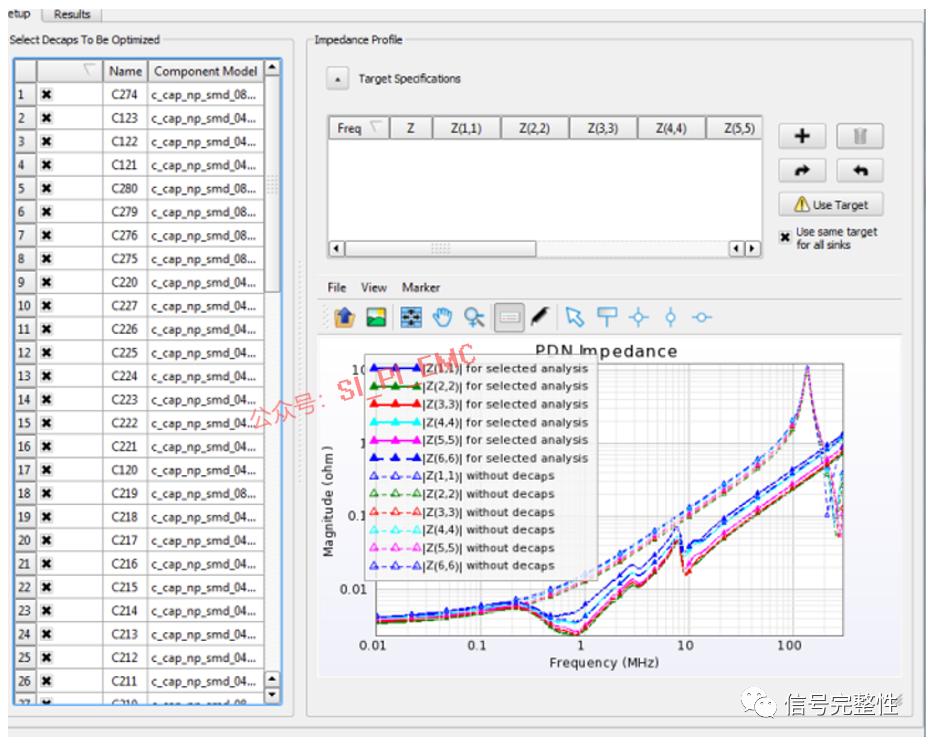Image resolution: width=928 pixels, height=745 pixels.
Task: Click the fit-to-view plot icon
Action: 410,317
